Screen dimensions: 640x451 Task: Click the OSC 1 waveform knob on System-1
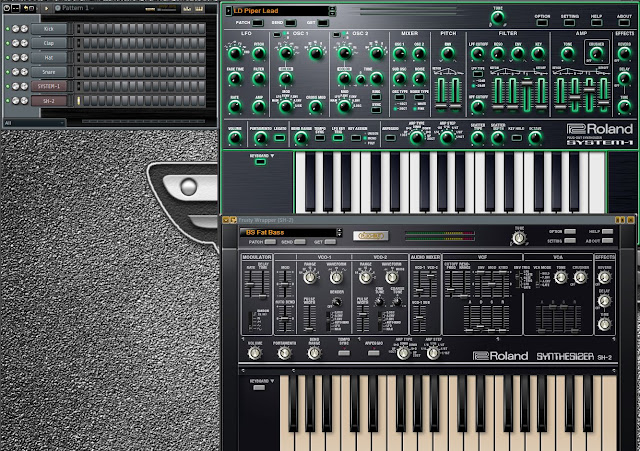pos(286,53)
